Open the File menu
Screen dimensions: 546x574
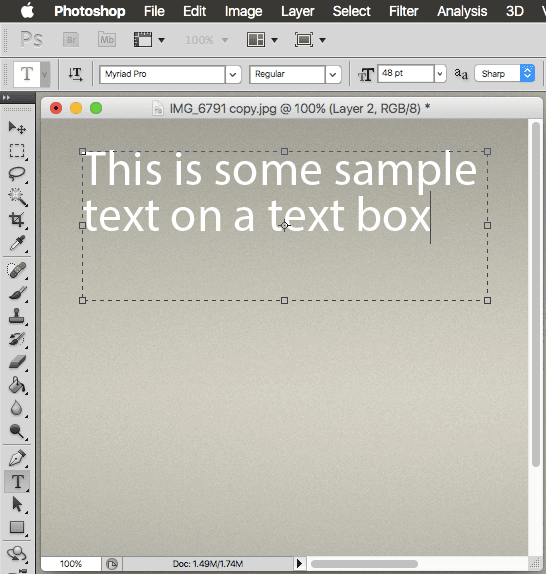pos(154,11)
